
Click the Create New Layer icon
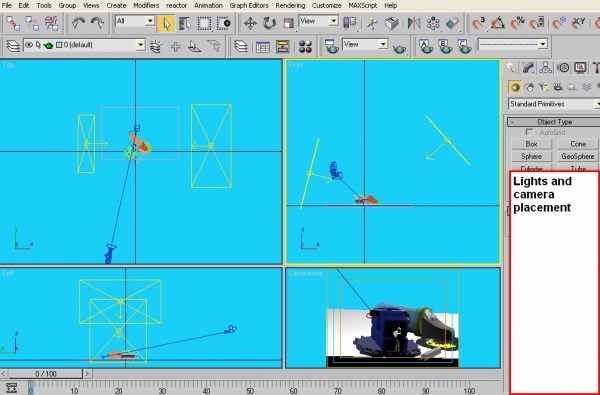(x=156, y=46)
